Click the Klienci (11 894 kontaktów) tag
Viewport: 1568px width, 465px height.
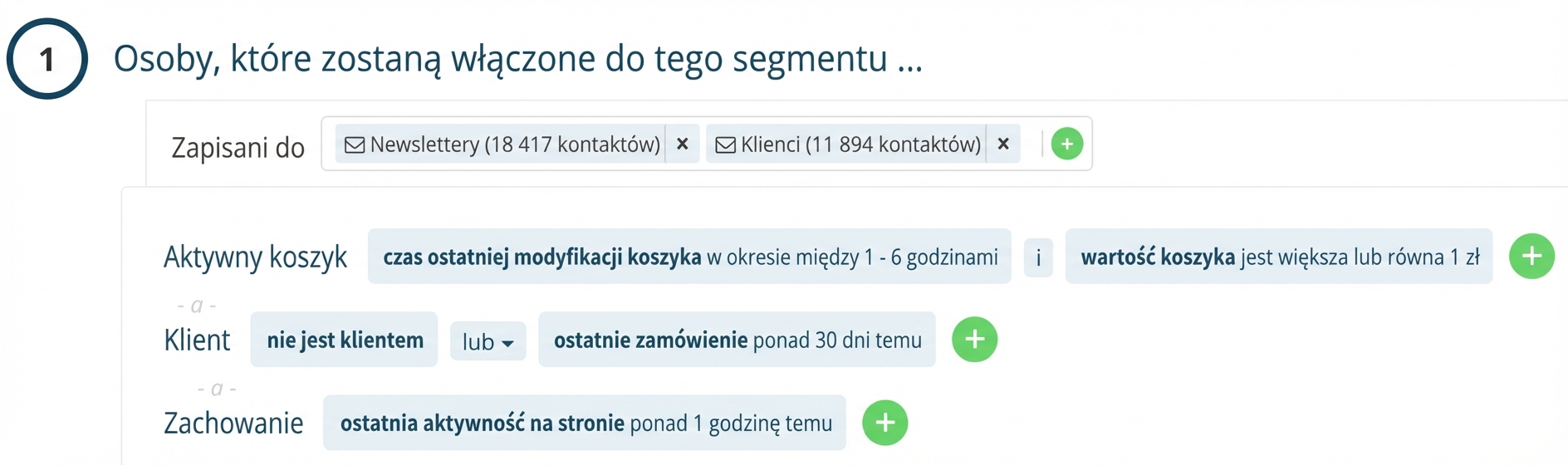(x=860, y=144)
